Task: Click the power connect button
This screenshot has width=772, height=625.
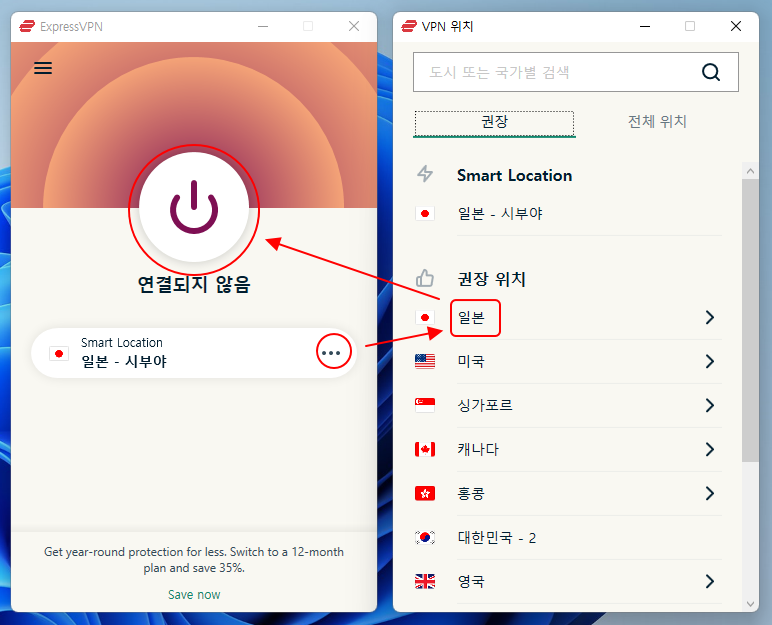Action: coord(194,207)
